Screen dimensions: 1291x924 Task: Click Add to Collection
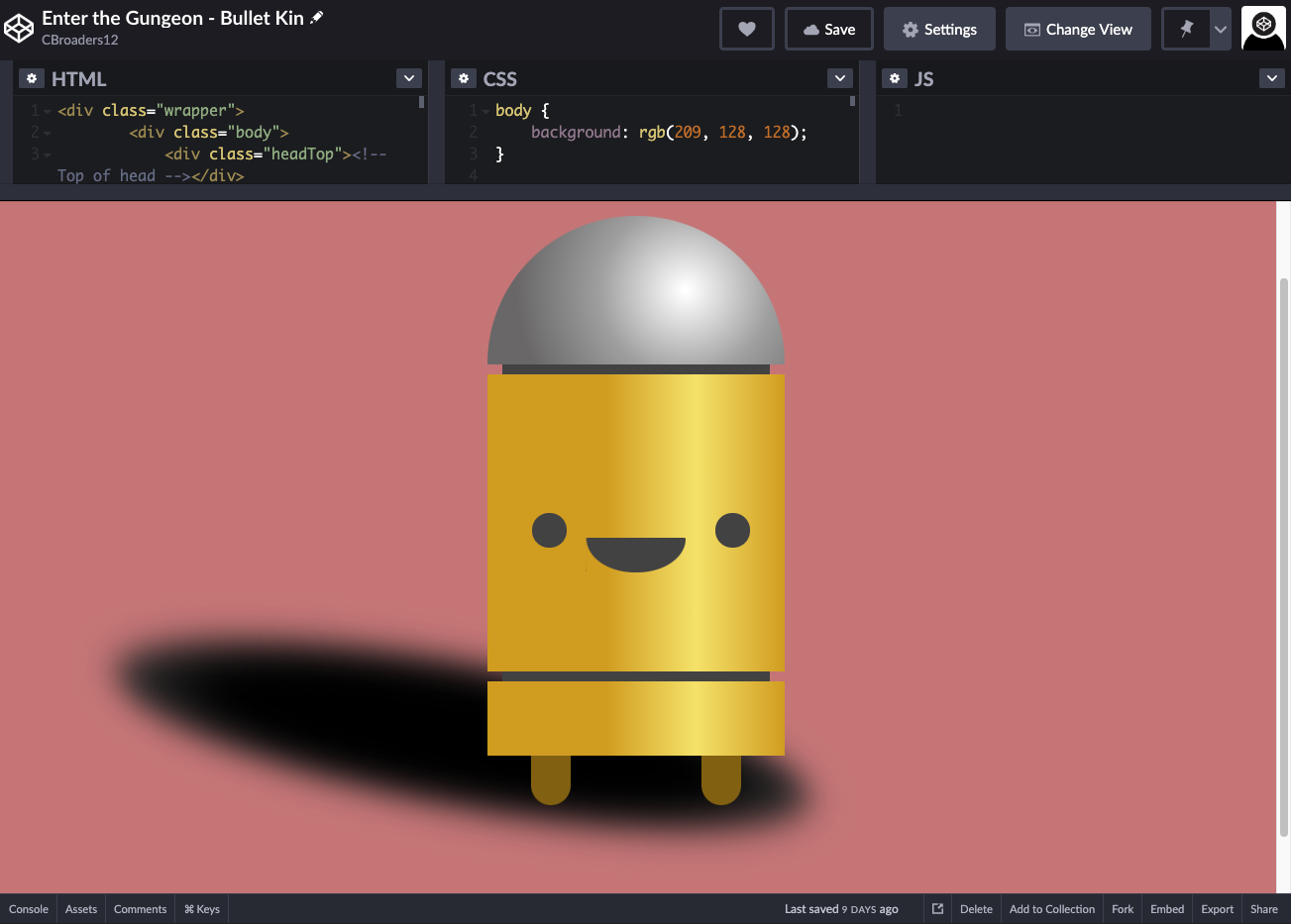click(x=1052, y=909)
